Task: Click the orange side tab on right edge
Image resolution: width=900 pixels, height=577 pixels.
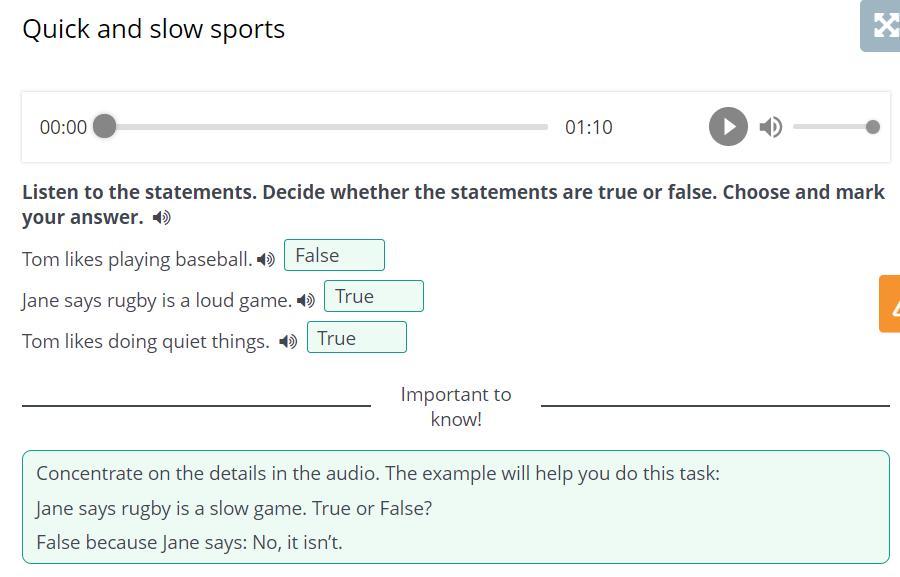Action: 889,304
